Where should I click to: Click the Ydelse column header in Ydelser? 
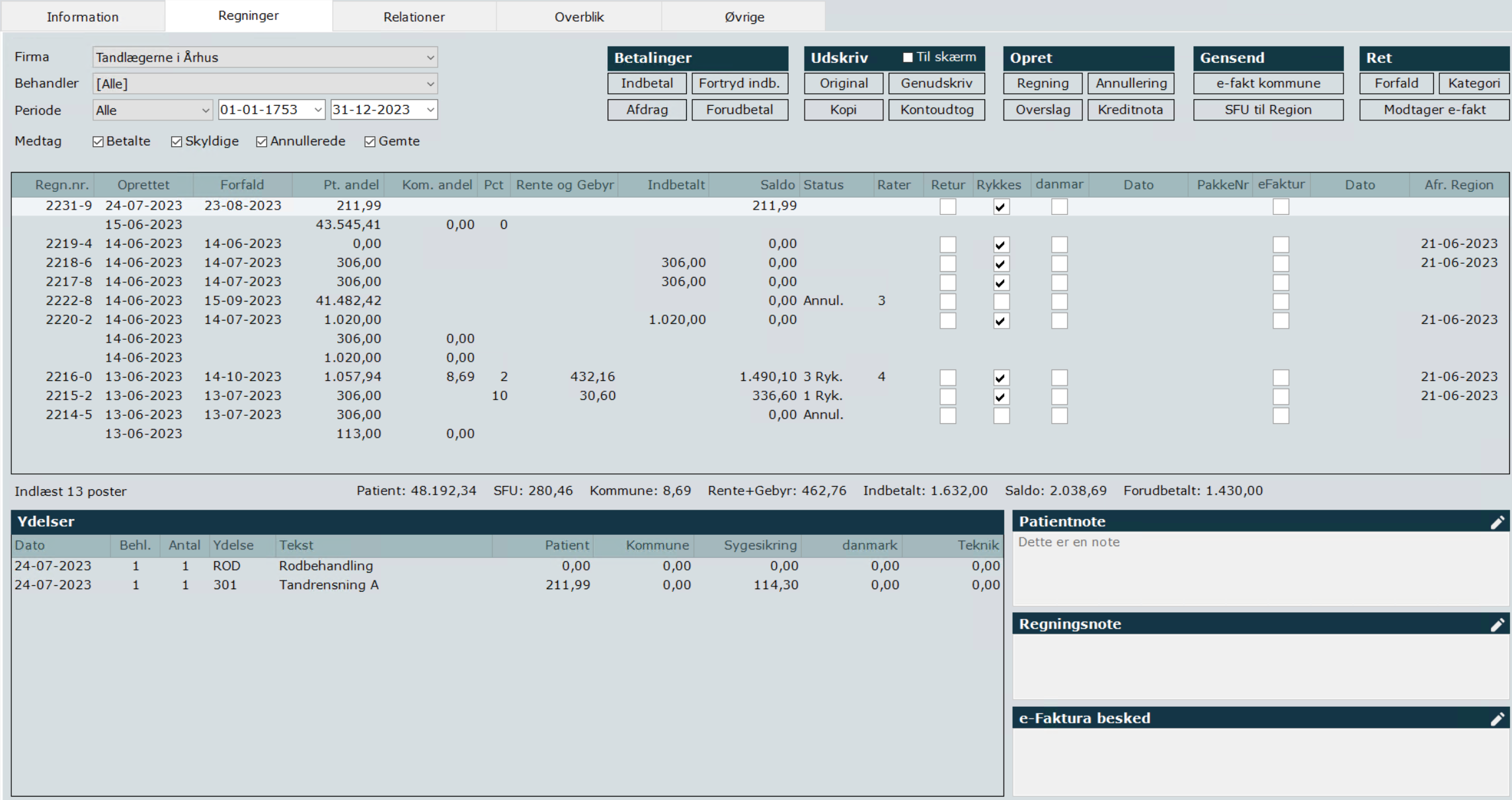[242, 545]
